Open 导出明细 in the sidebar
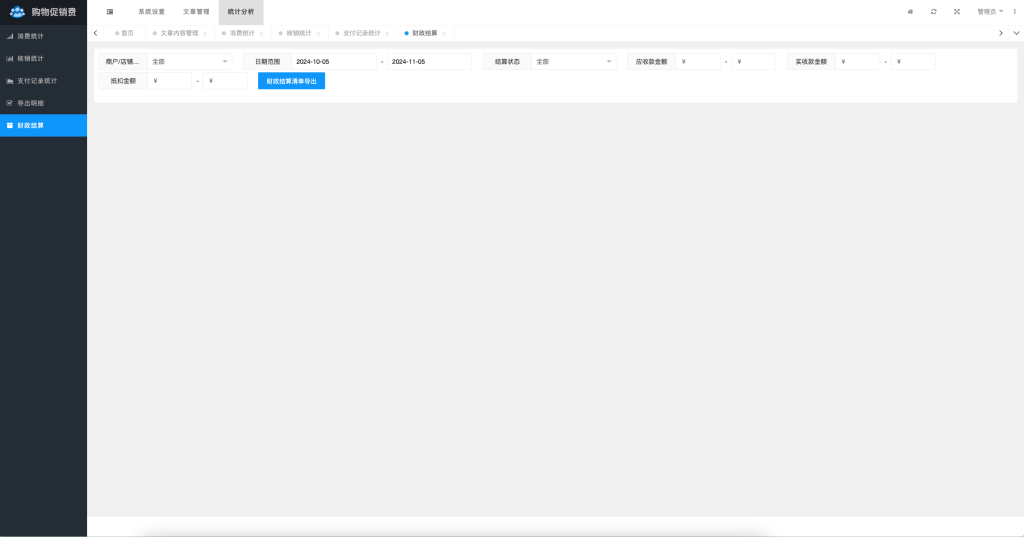The image size is (1024, 537). pos(31,103)
